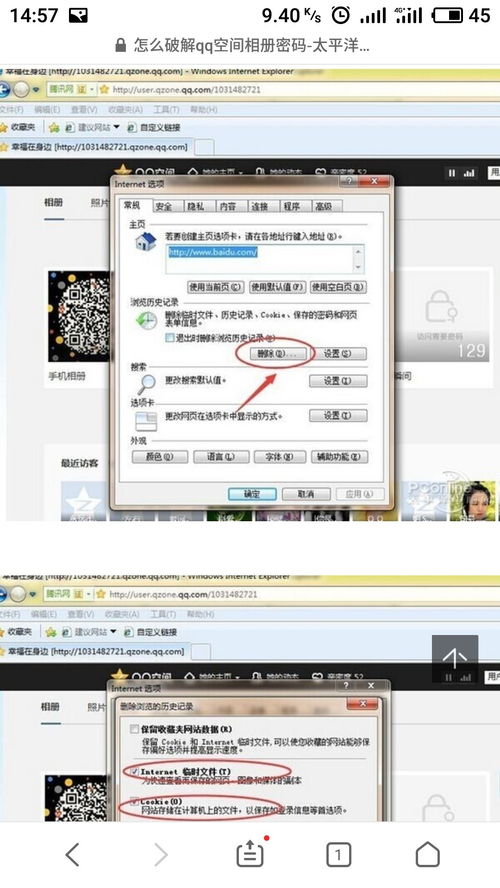Click the home page box scrollbar
The width and height of the screenshot is (500, 888).
(358, 259)
